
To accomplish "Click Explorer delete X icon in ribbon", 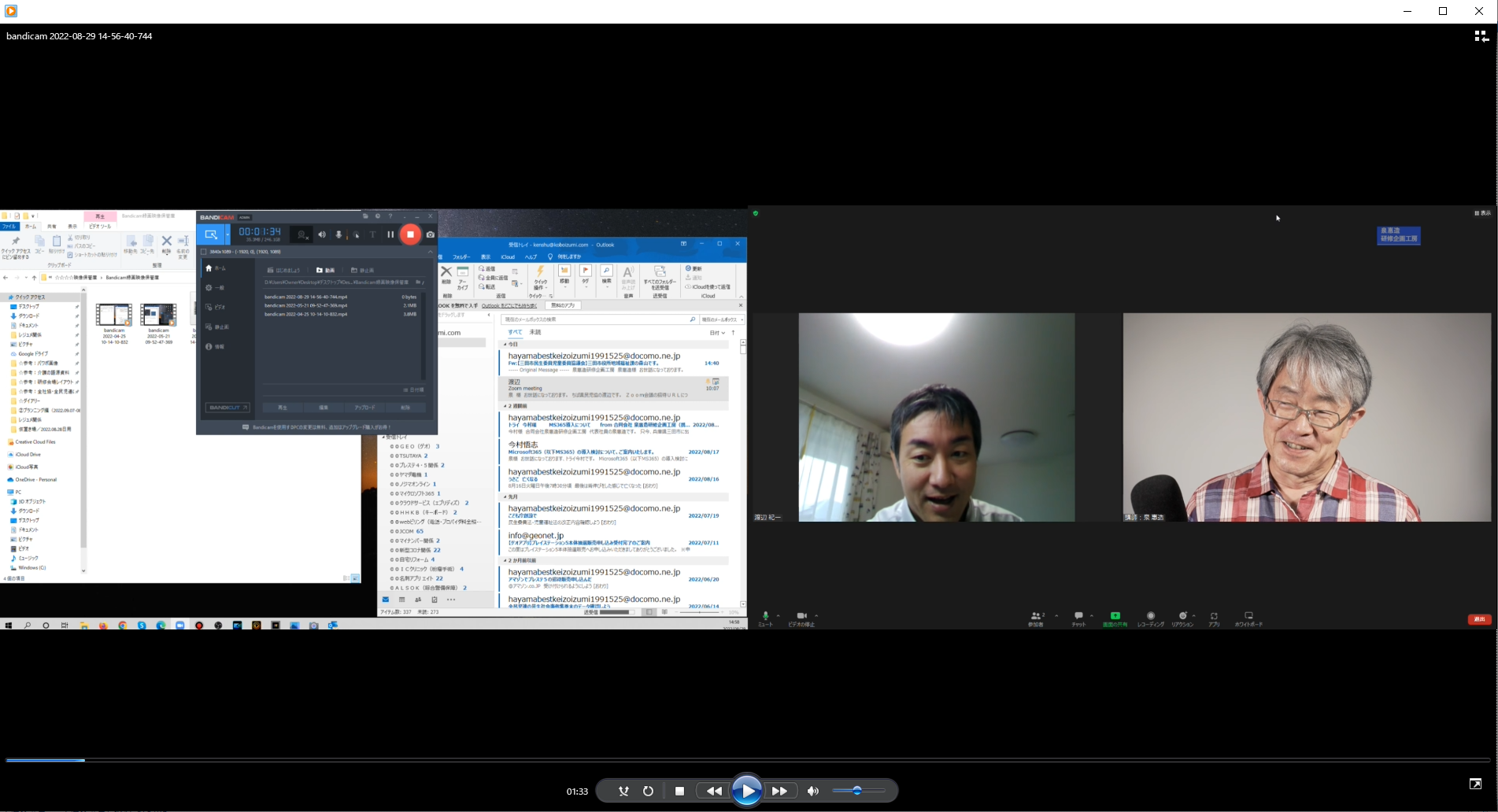I will [166, 241].
